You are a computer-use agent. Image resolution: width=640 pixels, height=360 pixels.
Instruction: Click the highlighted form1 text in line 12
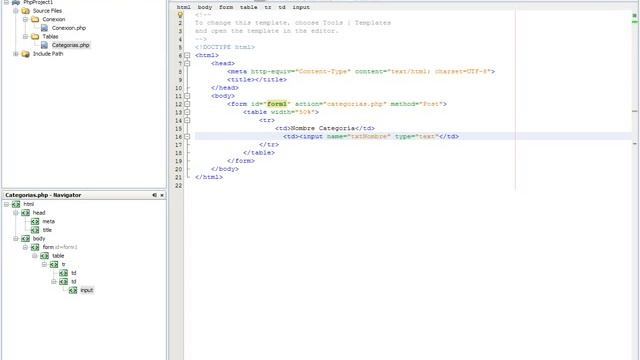(x=277, y=104)
